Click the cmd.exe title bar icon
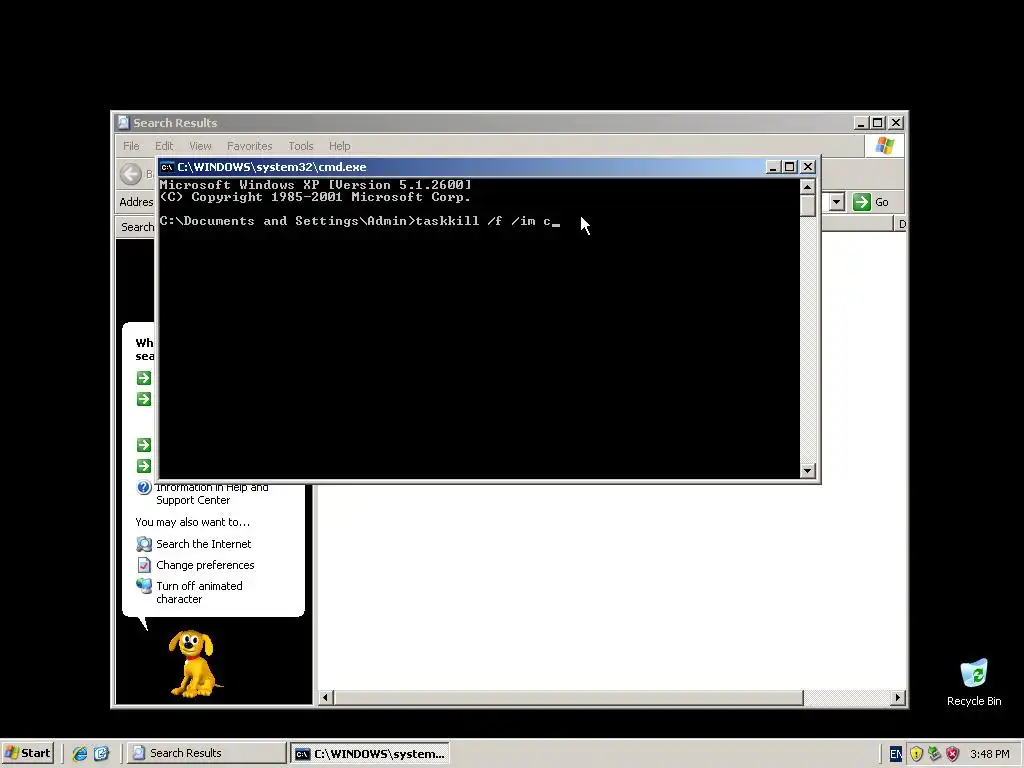1024x768 pixels. tap(167, 167)
